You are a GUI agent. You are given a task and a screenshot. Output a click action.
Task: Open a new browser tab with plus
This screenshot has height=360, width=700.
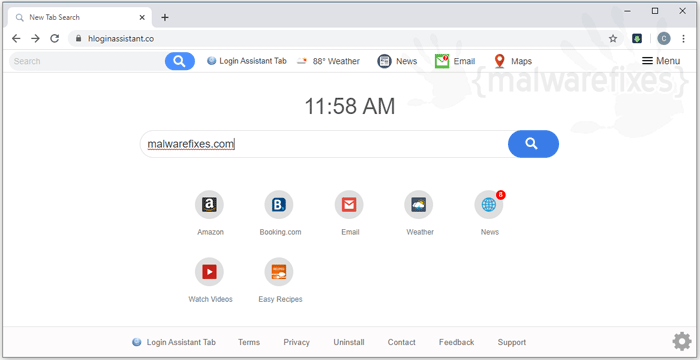[x=165, y=17]
